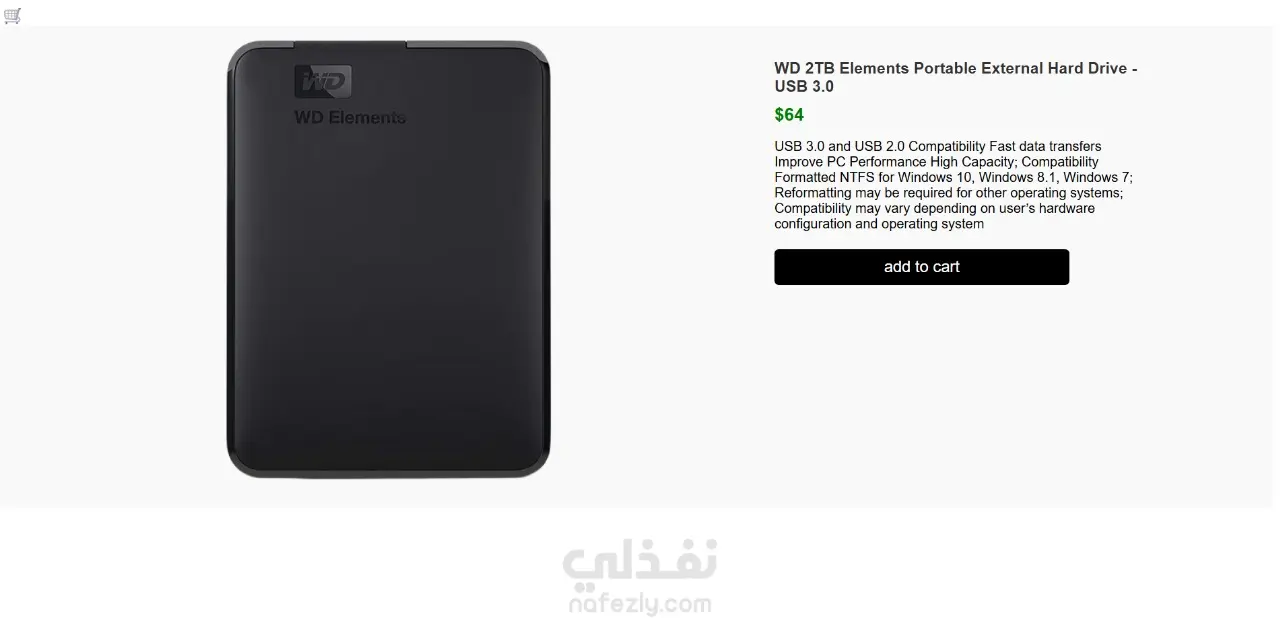Viewport: 1280px width, 618px height.
Task: Click the add to cart button
Action: click(x=921, y=267)
